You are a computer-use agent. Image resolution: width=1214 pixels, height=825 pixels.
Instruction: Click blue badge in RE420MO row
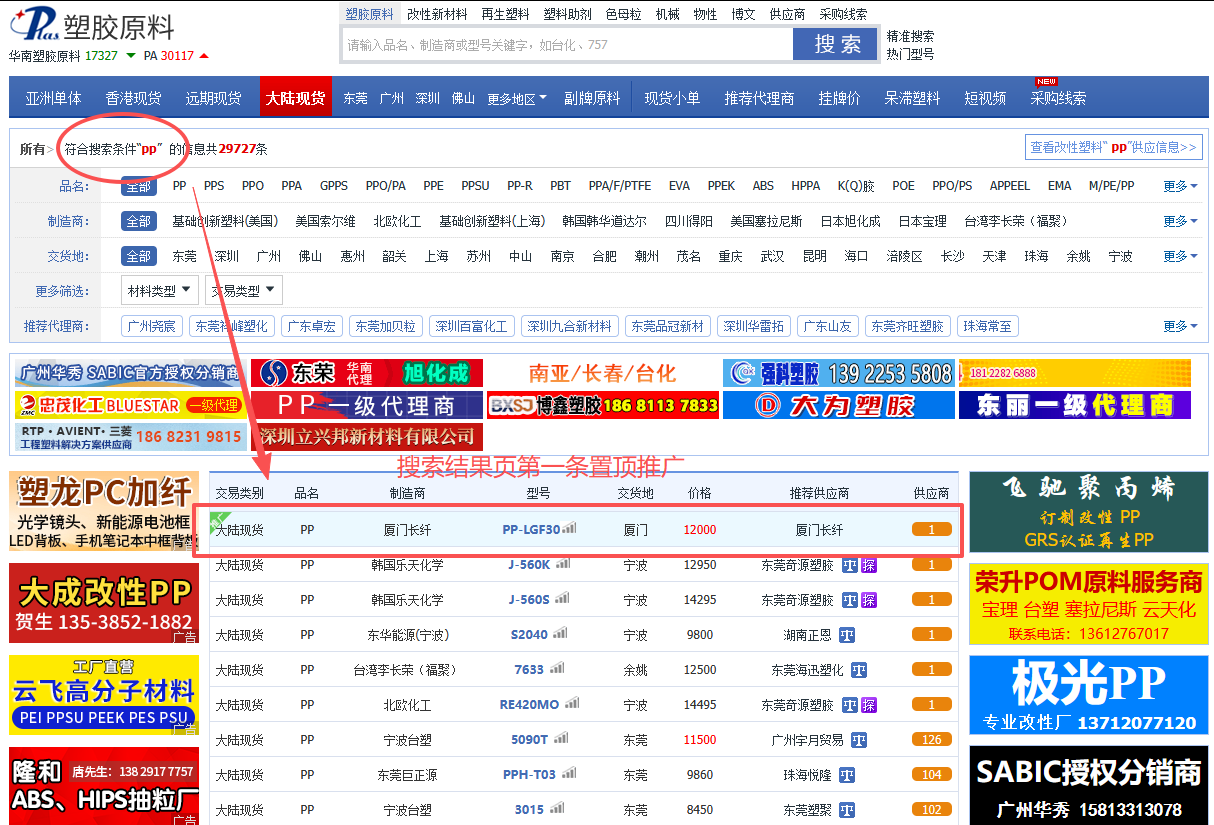(850, 705)
